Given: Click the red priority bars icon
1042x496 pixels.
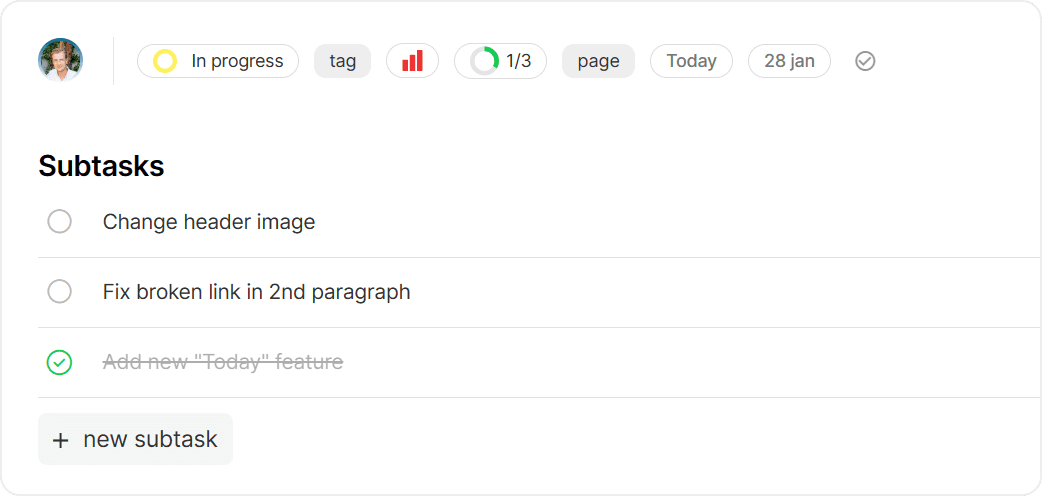Looking at the screenshot, I should coord(412,61).
